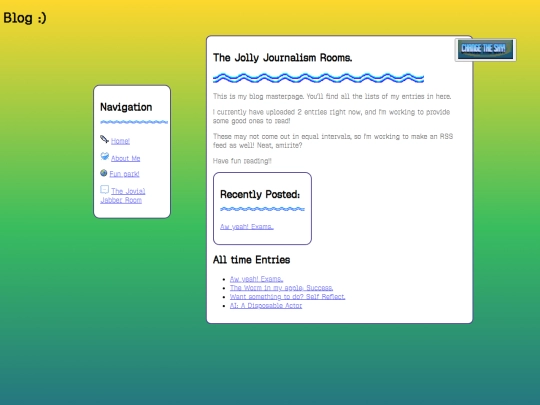The image size is (540, 405).
Task: Click the heart icon beside About Me
Action: point(105,156)
